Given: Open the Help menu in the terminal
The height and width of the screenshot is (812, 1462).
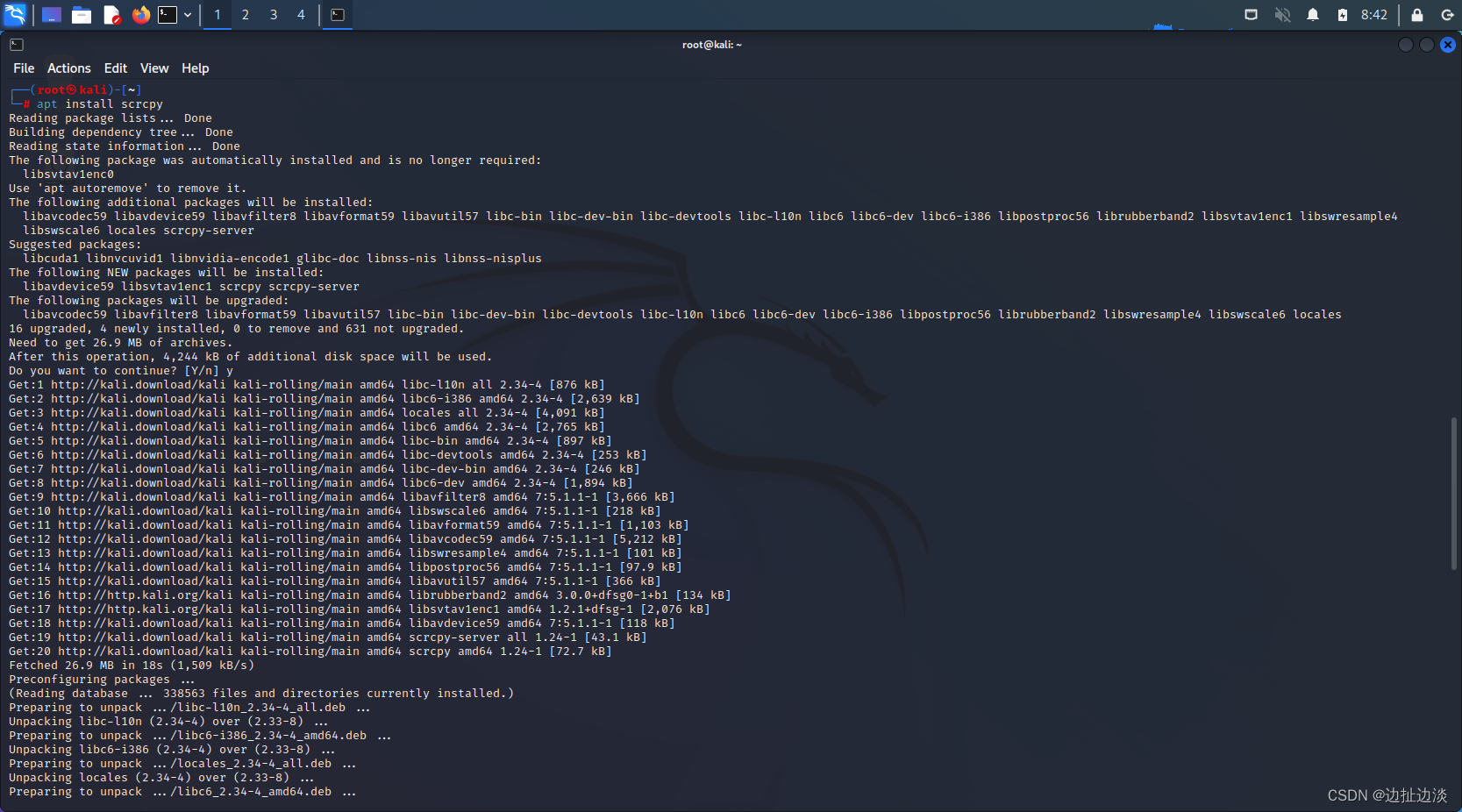Looking at the screenshot, I should point(195,68).
